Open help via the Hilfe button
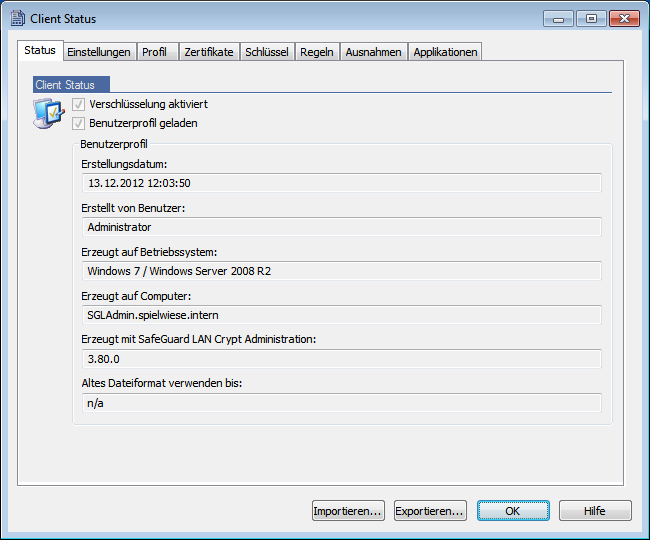This screenshot has height=540, width=650. (595, 511)
